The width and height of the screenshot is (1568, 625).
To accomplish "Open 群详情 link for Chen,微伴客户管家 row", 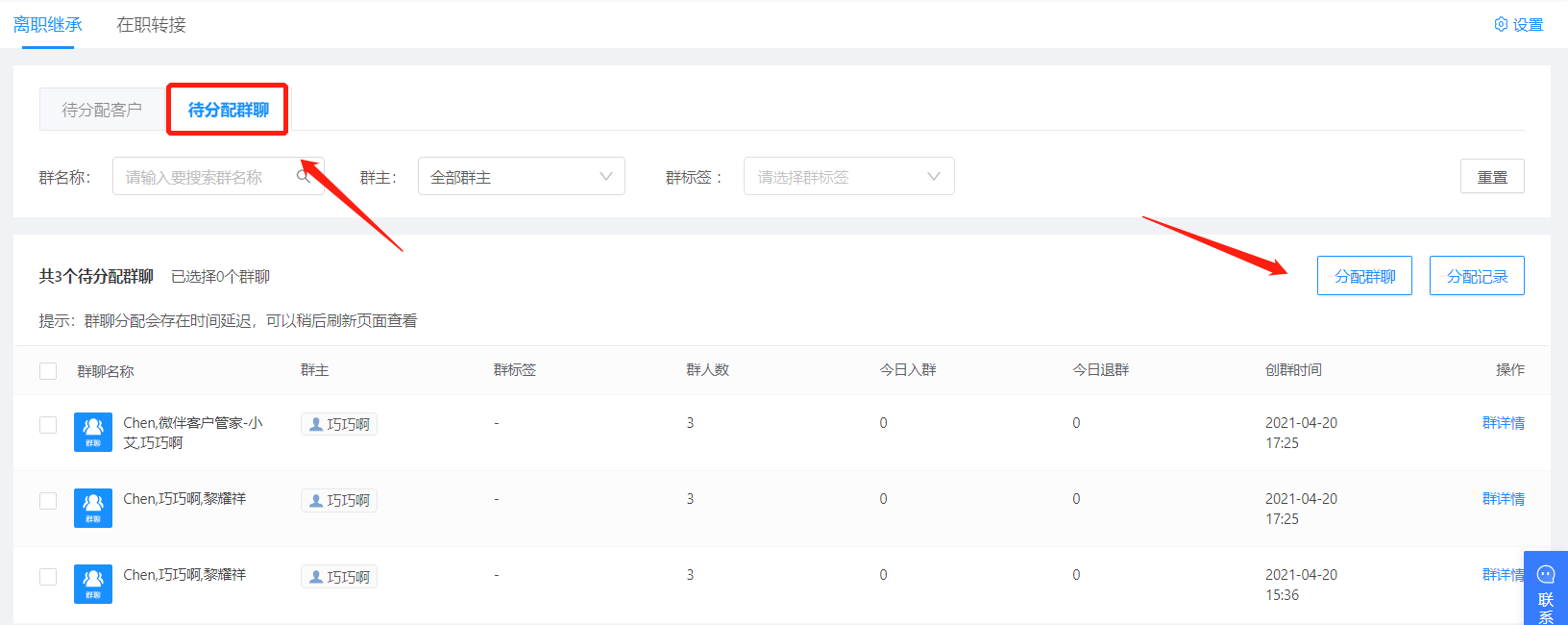I will [x=1504, y=423].
